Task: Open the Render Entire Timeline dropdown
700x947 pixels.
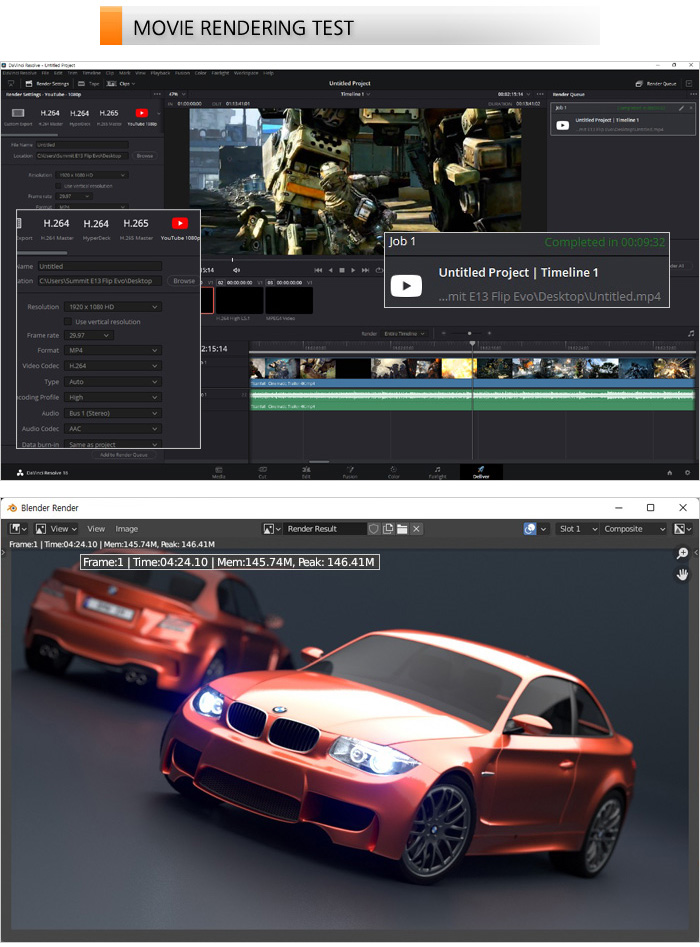Action: coord(403,333)
